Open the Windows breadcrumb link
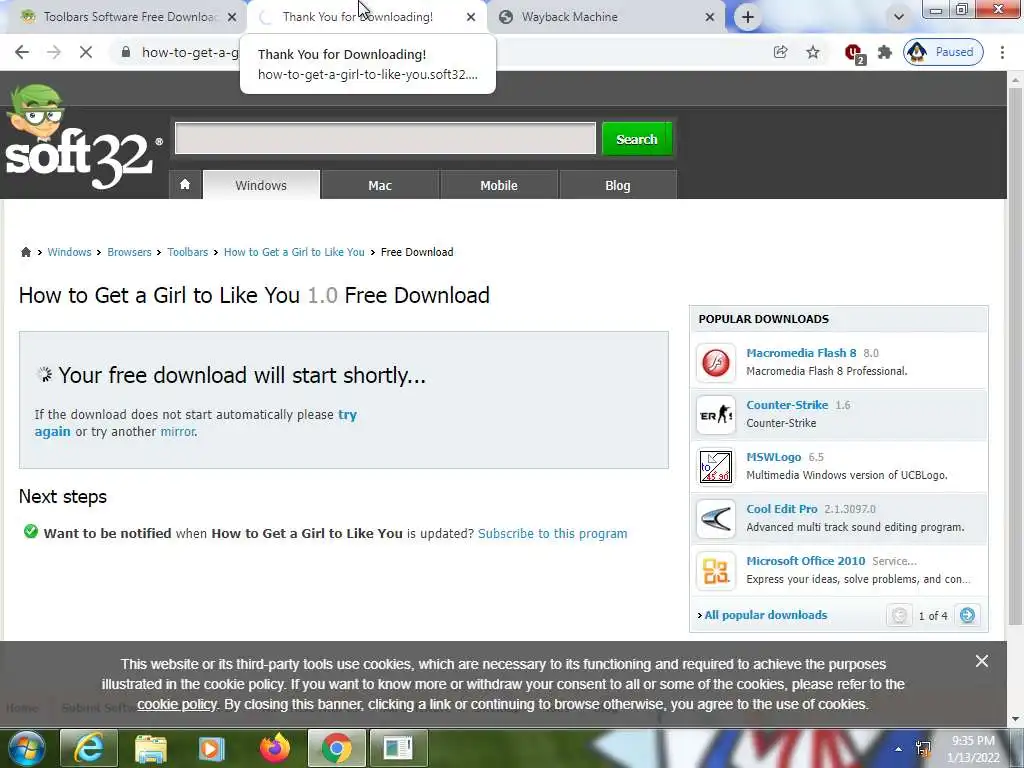This screenshot has width=1024, height=768. coord(69,252)
